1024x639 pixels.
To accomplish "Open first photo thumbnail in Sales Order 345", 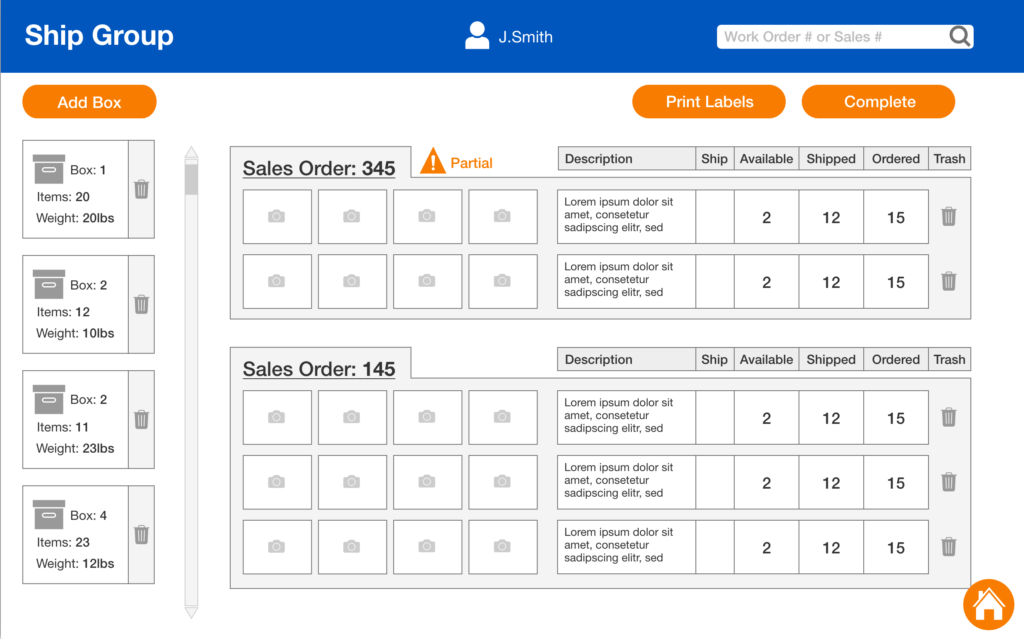I will point(277,217).
